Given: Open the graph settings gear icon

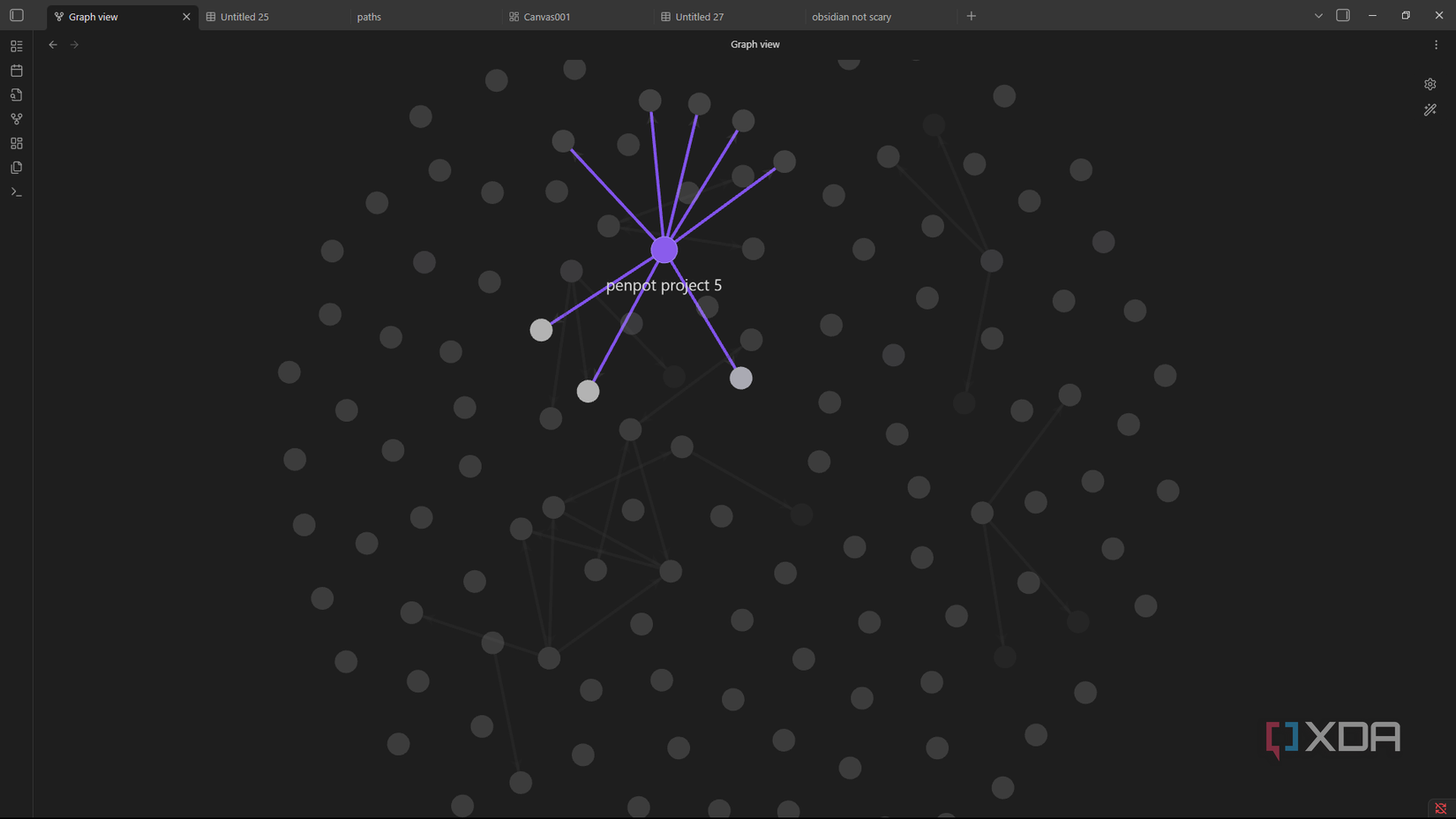Looking at the screenshot, I should tap(1430, 84).
